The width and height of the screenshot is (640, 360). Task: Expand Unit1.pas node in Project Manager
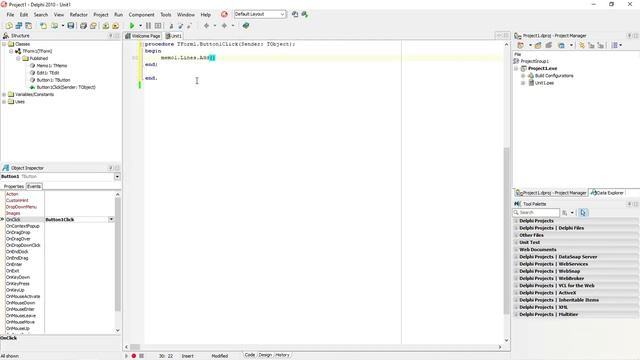point(523,83)
